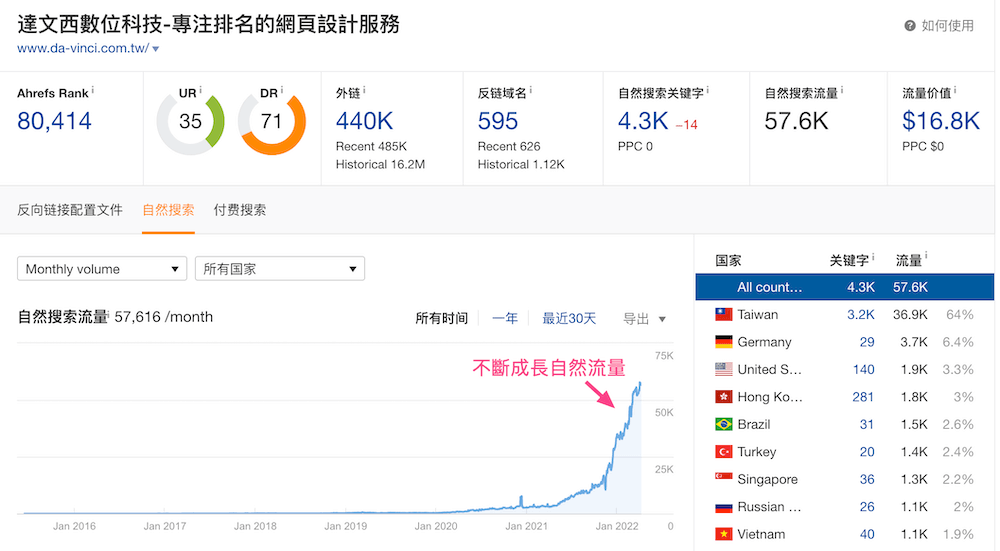Click info icon beside Ahrefs Rank
The height and width of the screenshot is (551, 1000).
point(92,91)
